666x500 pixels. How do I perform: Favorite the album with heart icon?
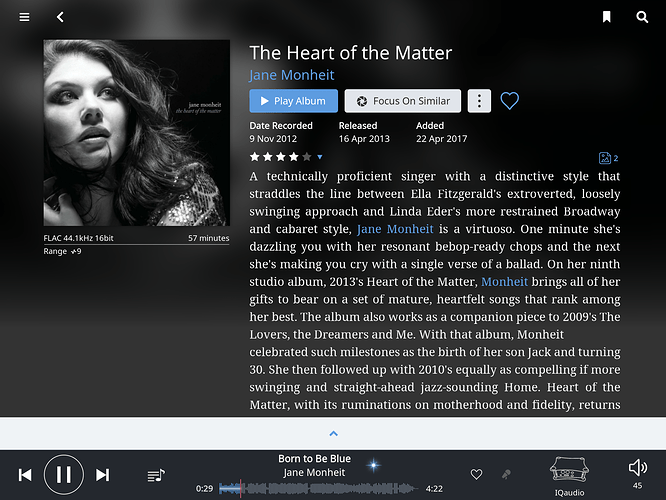[x=509, y=101]
